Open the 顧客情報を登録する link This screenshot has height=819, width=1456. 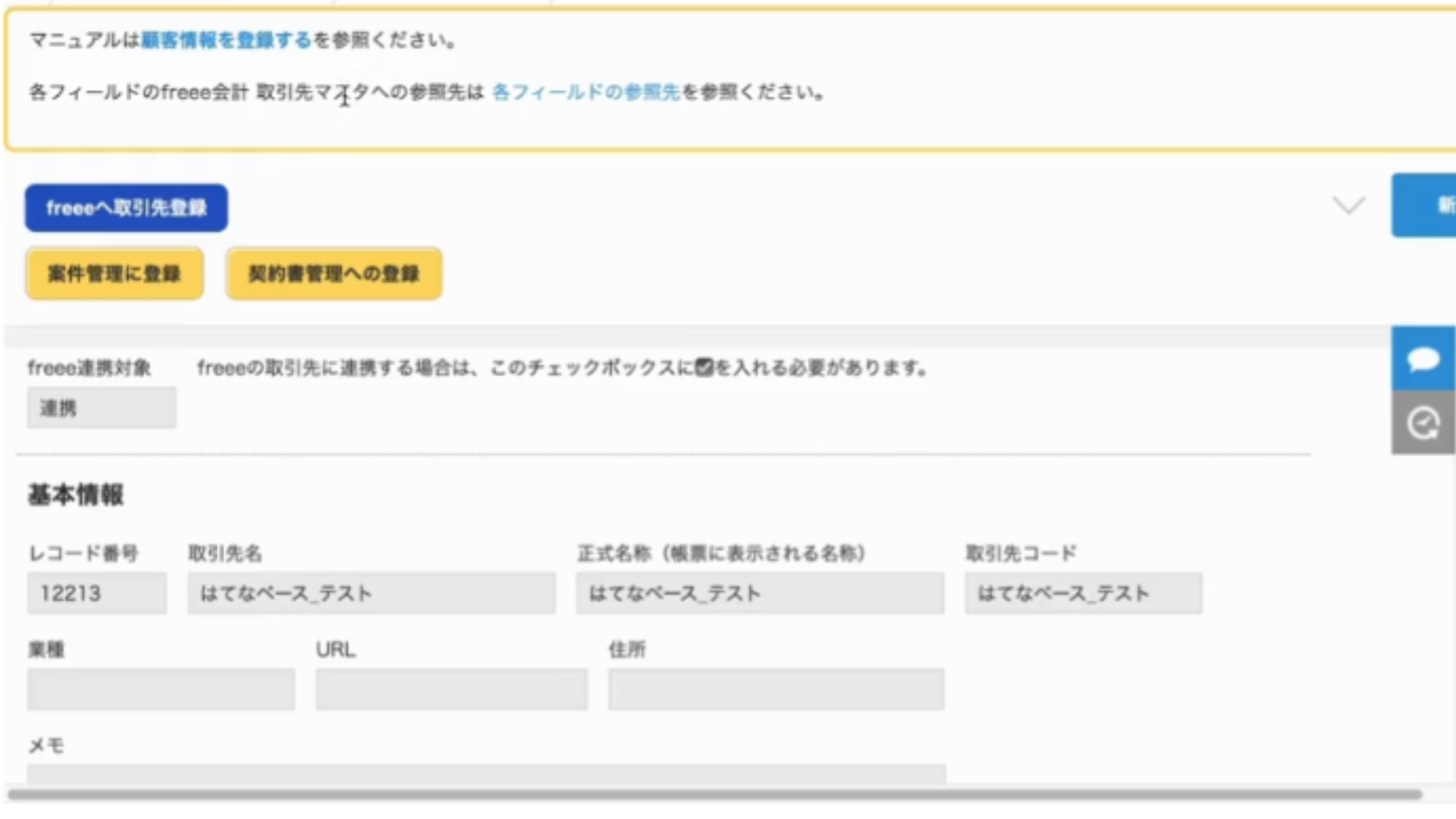point(224,42)
